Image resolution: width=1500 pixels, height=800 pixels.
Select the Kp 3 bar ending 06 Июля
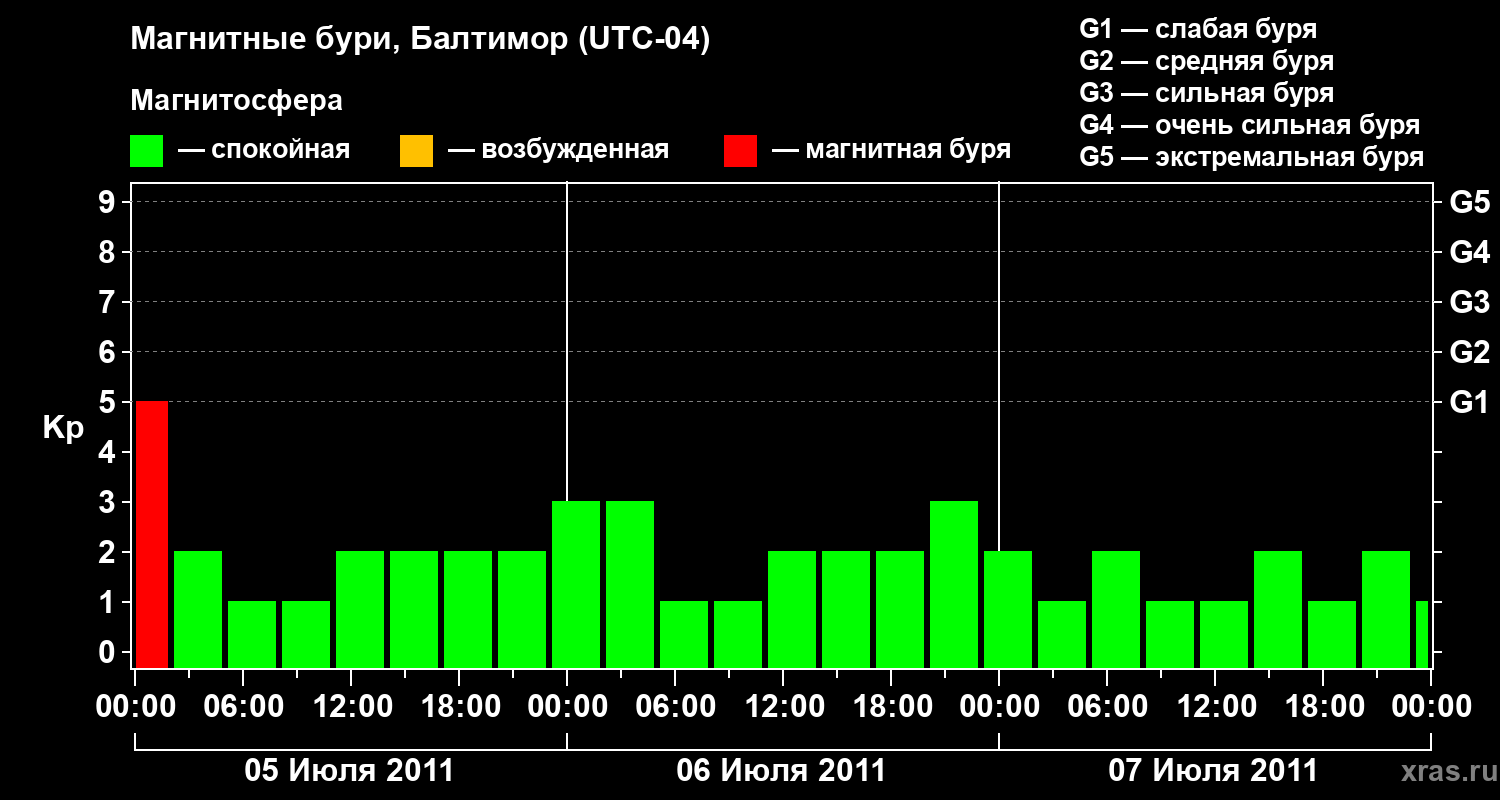pyautogui.click(x=954, y=584)
